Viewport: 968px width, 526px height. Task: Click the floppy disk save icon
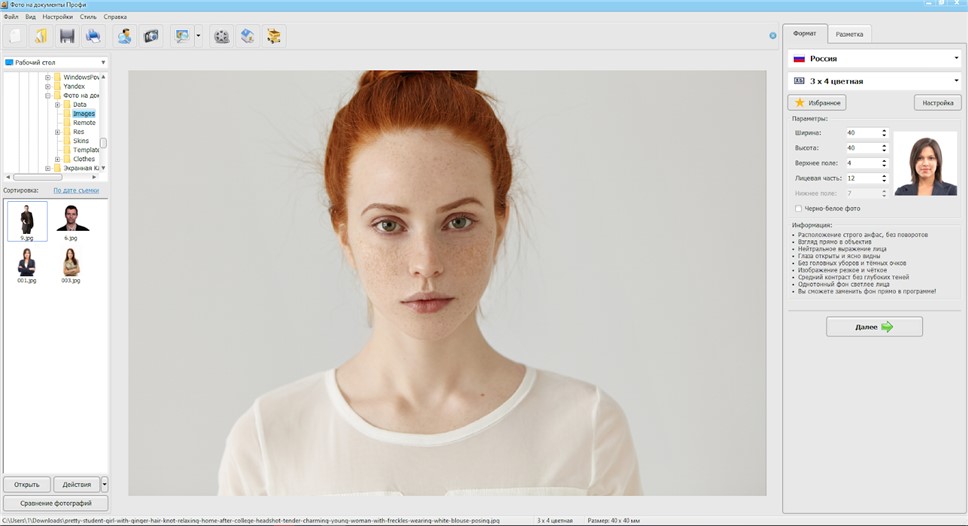pyautogui.click(x=67, y=36)
